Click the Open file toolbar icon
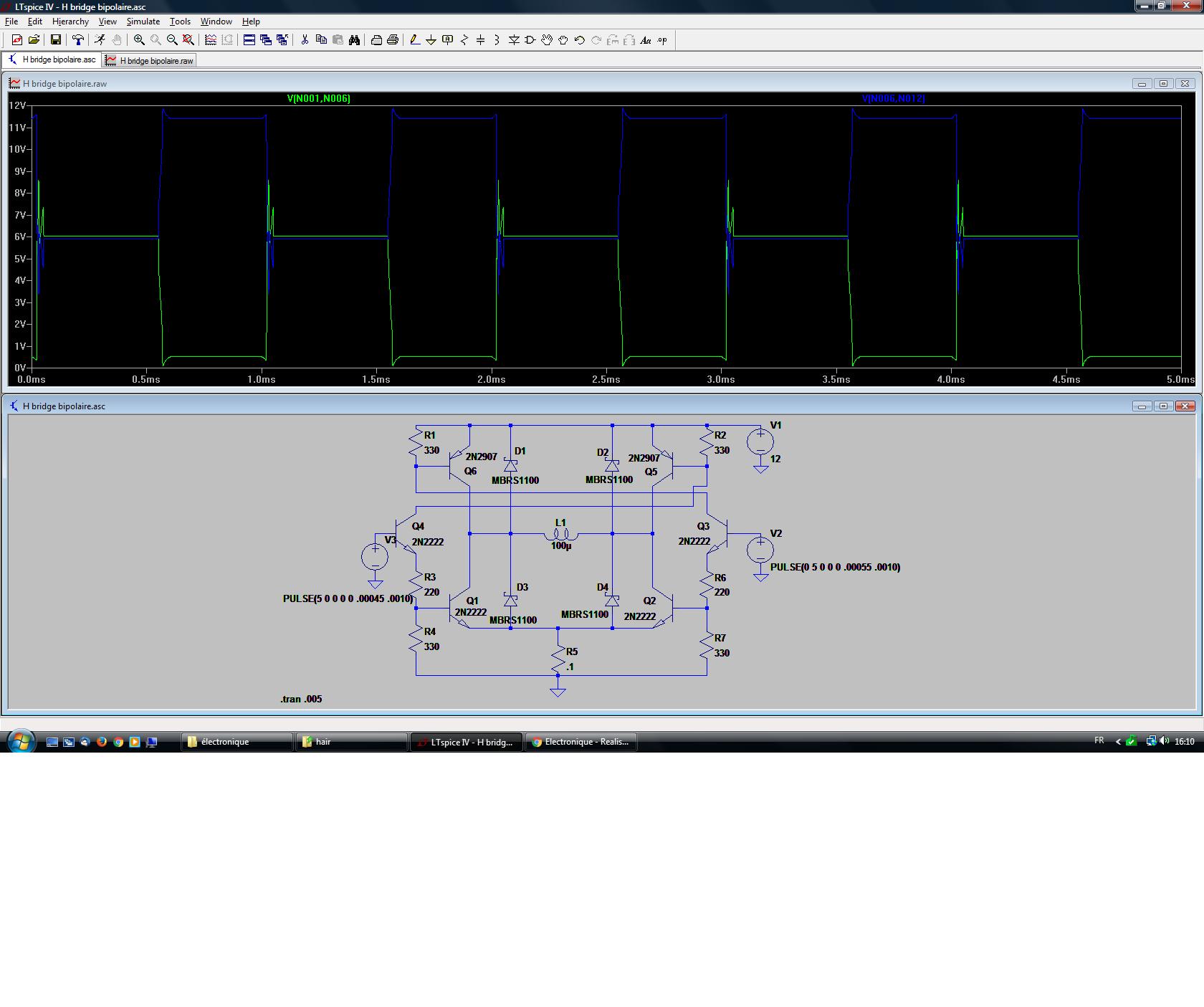The height and width of the screenshot is (1007, 1204). click(x=34, y=40)
